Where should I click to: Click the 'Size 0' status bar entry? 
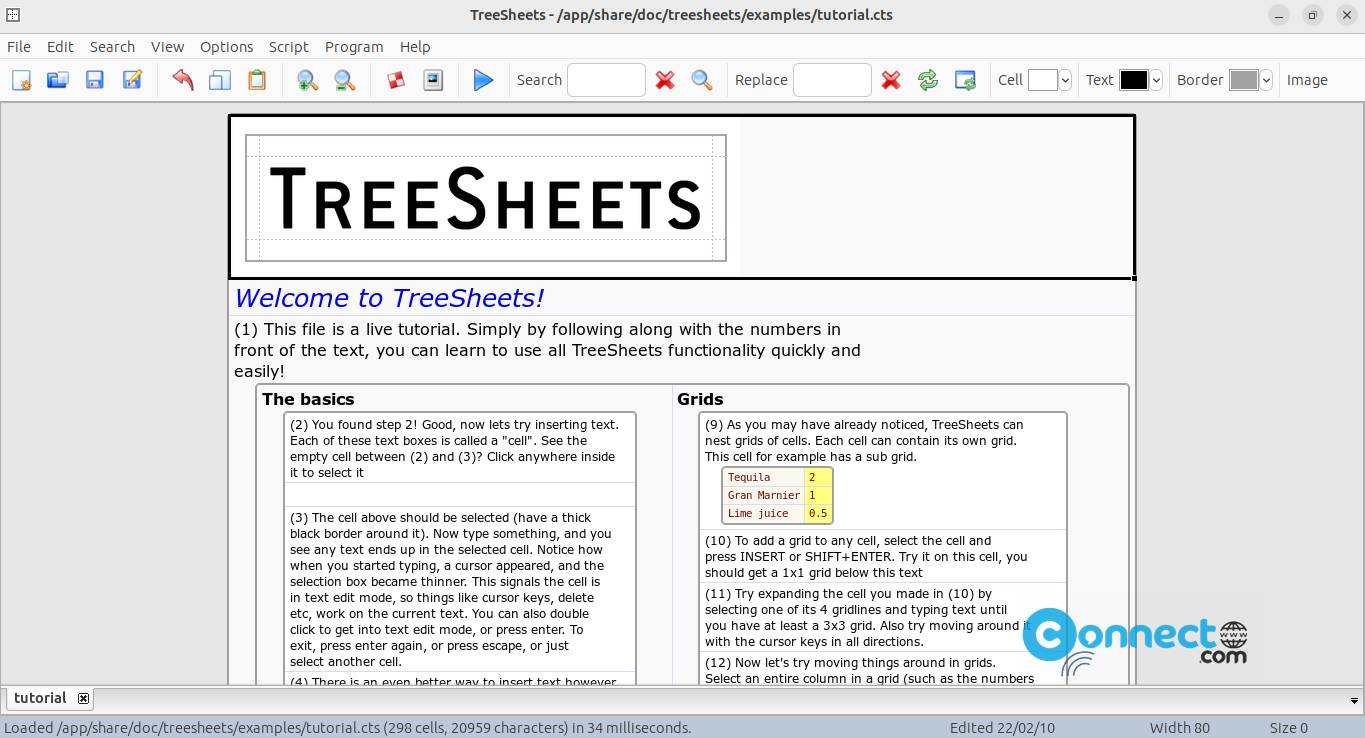pyautogui.click(x=1289, y=728)
